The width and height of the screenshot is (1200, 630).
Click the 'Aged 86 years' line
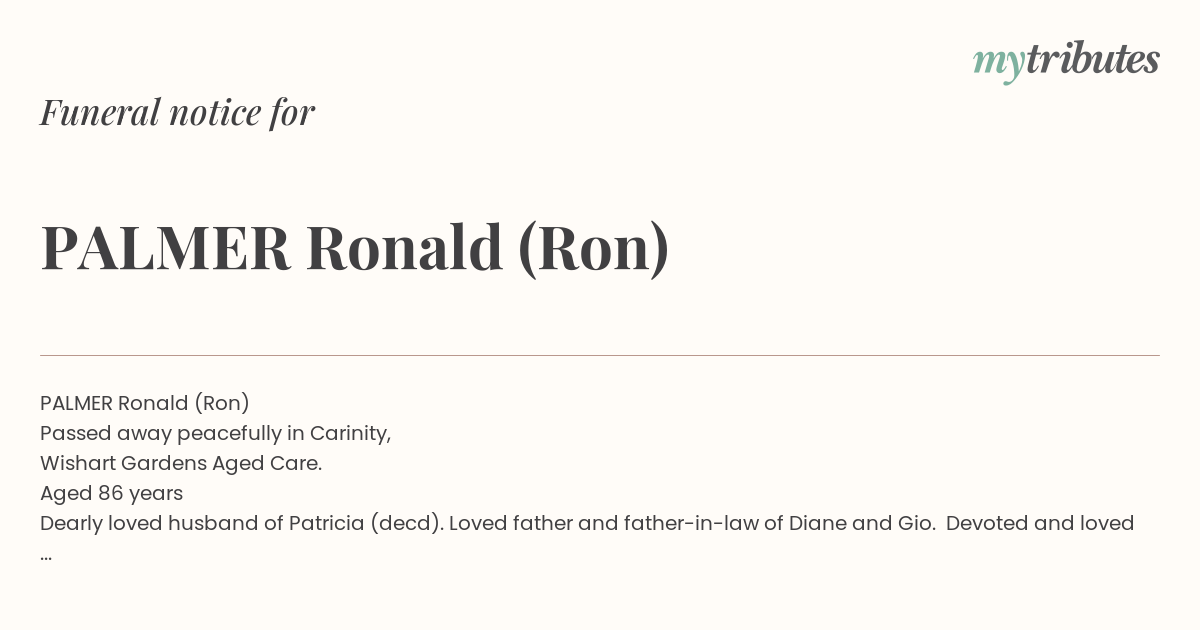pyautogui.click(x=111, y=493)
